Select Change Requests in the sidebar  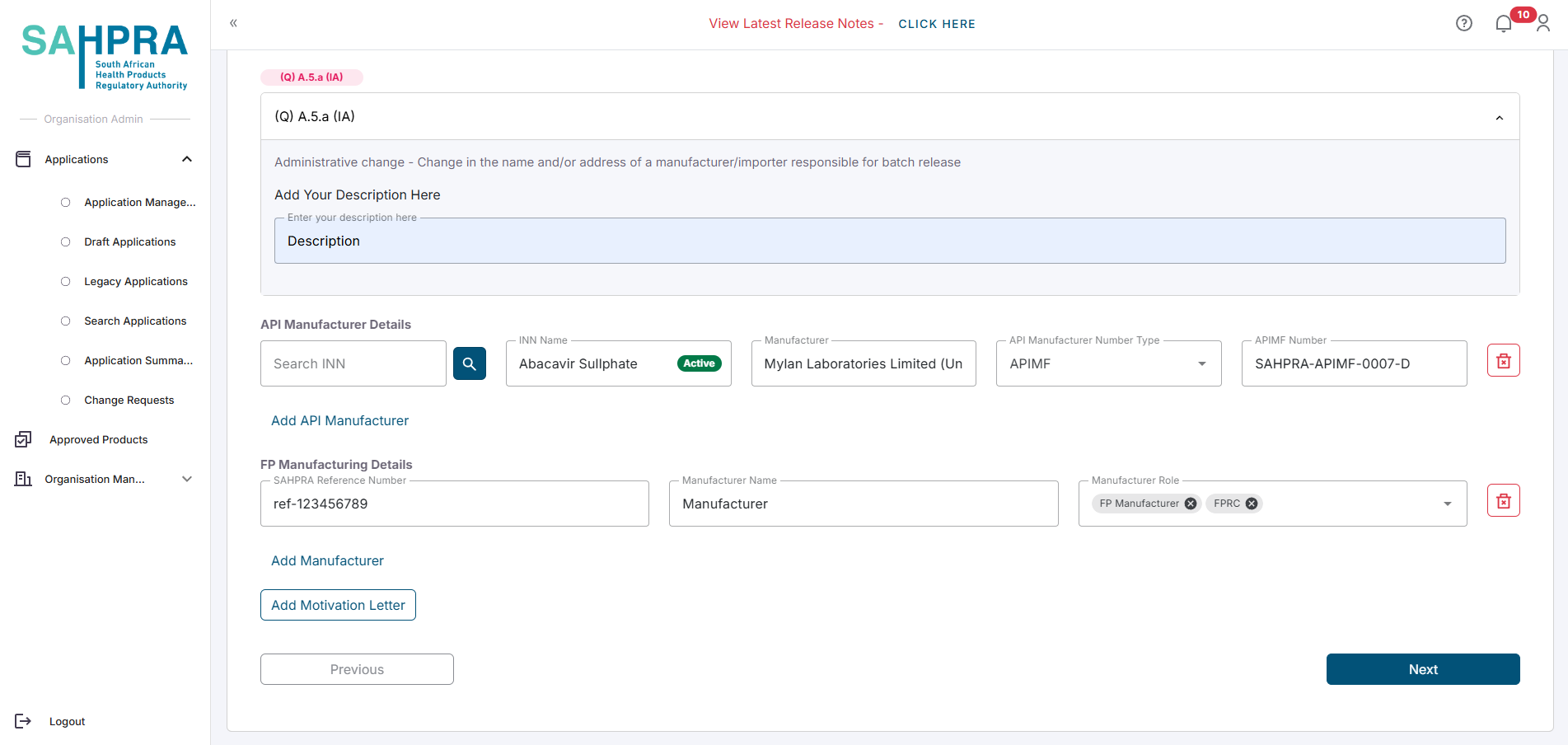click(x=129, y=401)
